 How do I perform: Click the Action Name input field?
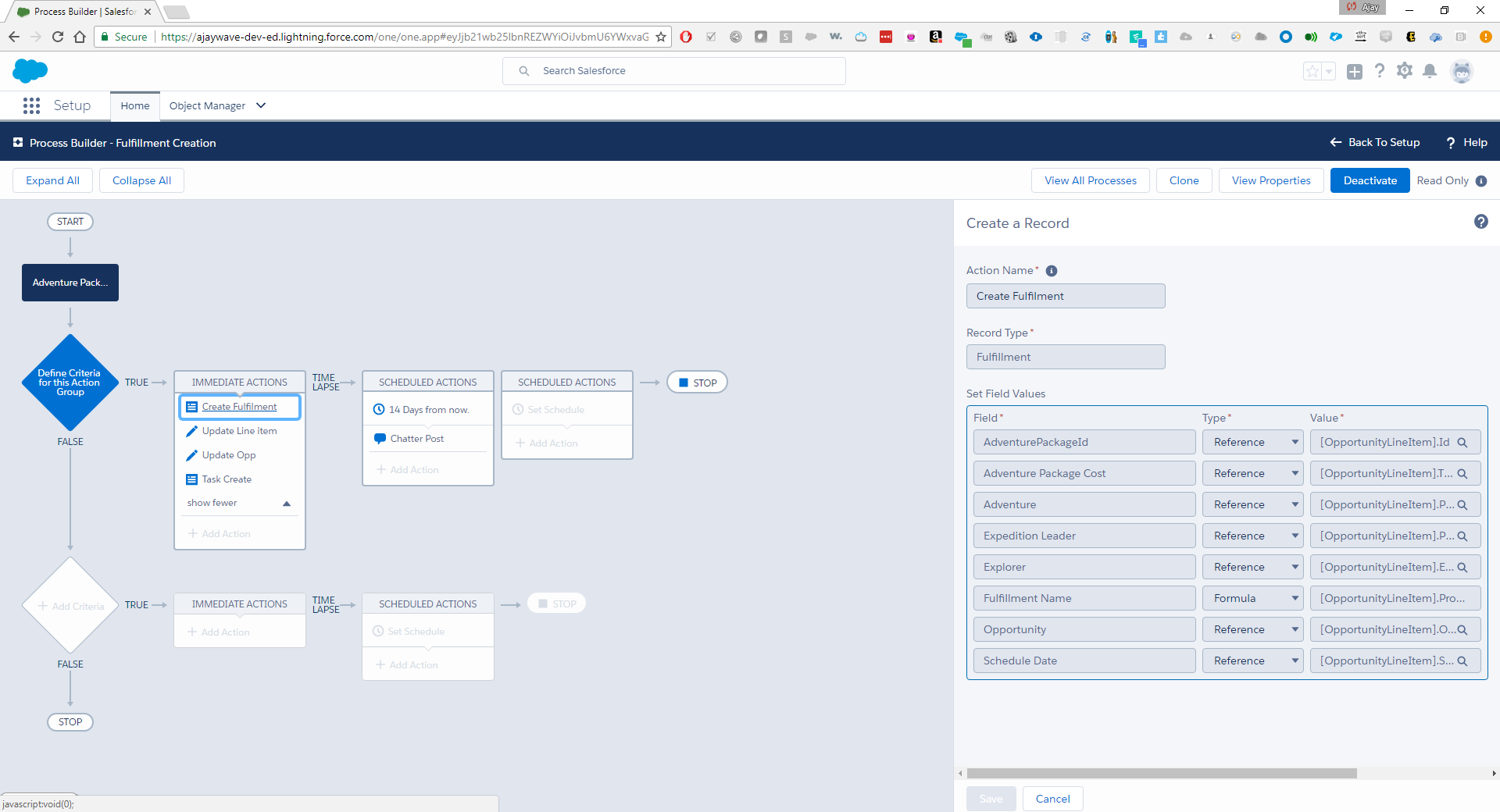pos(1066,296)
